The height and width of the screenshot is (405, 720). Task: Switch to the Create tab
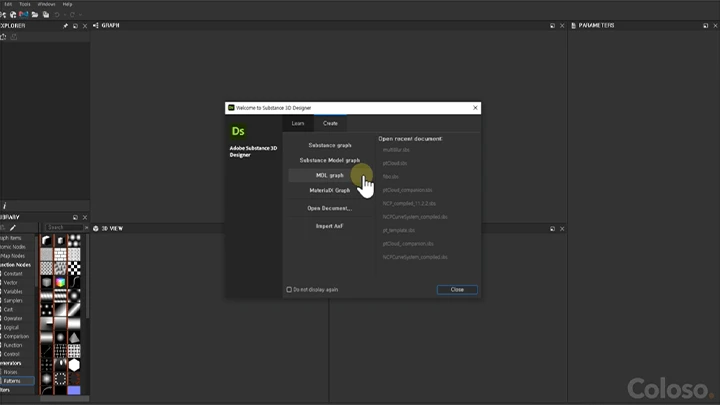tap(330, 124)
